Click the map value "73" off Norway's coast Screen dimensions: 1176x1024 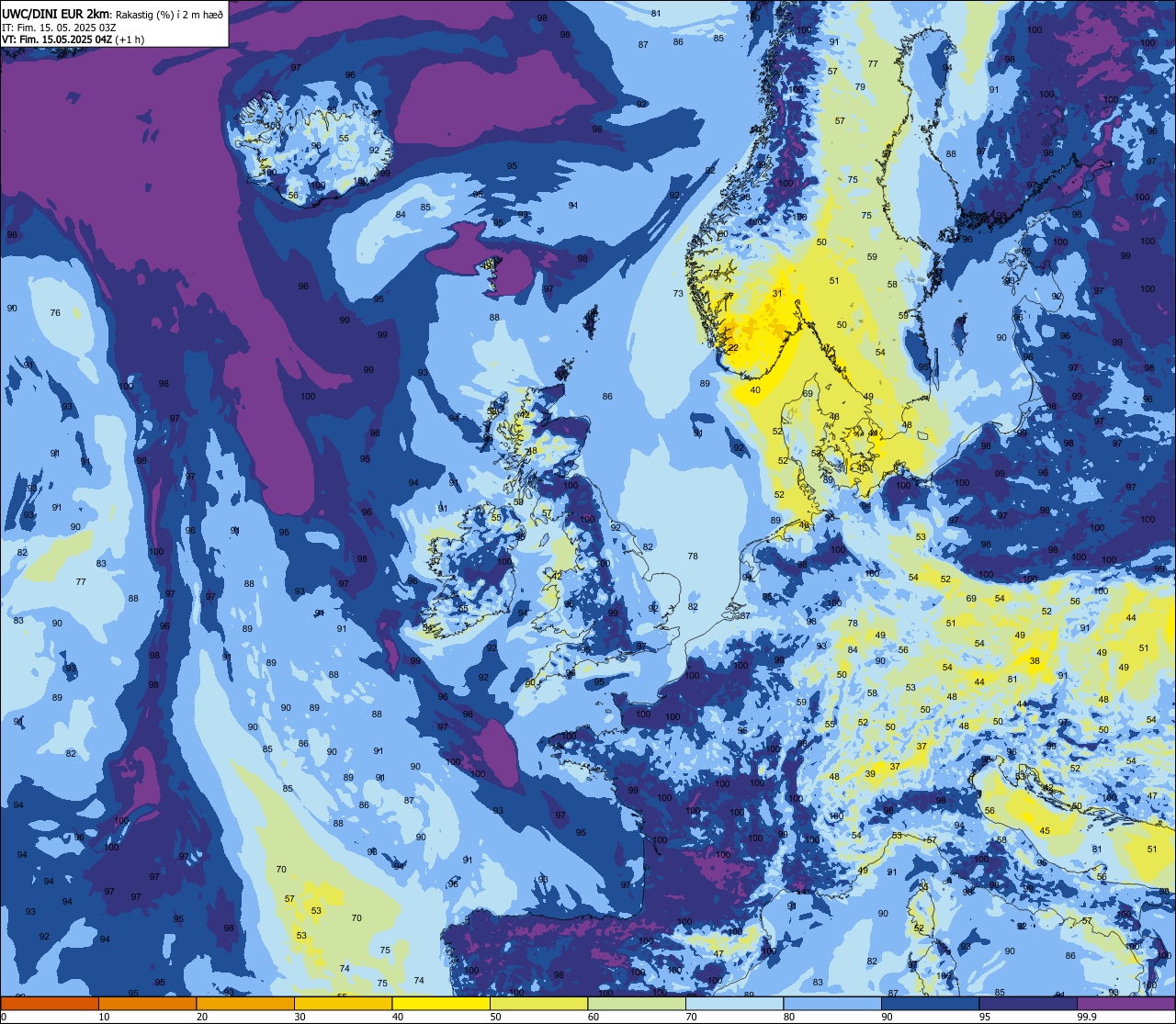[678, 293]
